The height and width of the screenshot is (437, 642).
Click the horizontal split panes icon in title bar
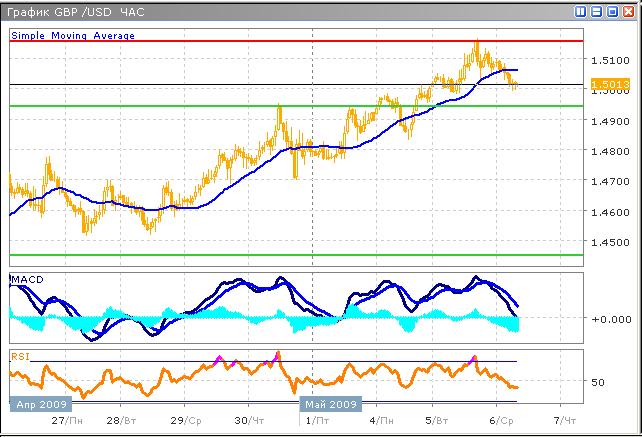[x=597, y=12]
